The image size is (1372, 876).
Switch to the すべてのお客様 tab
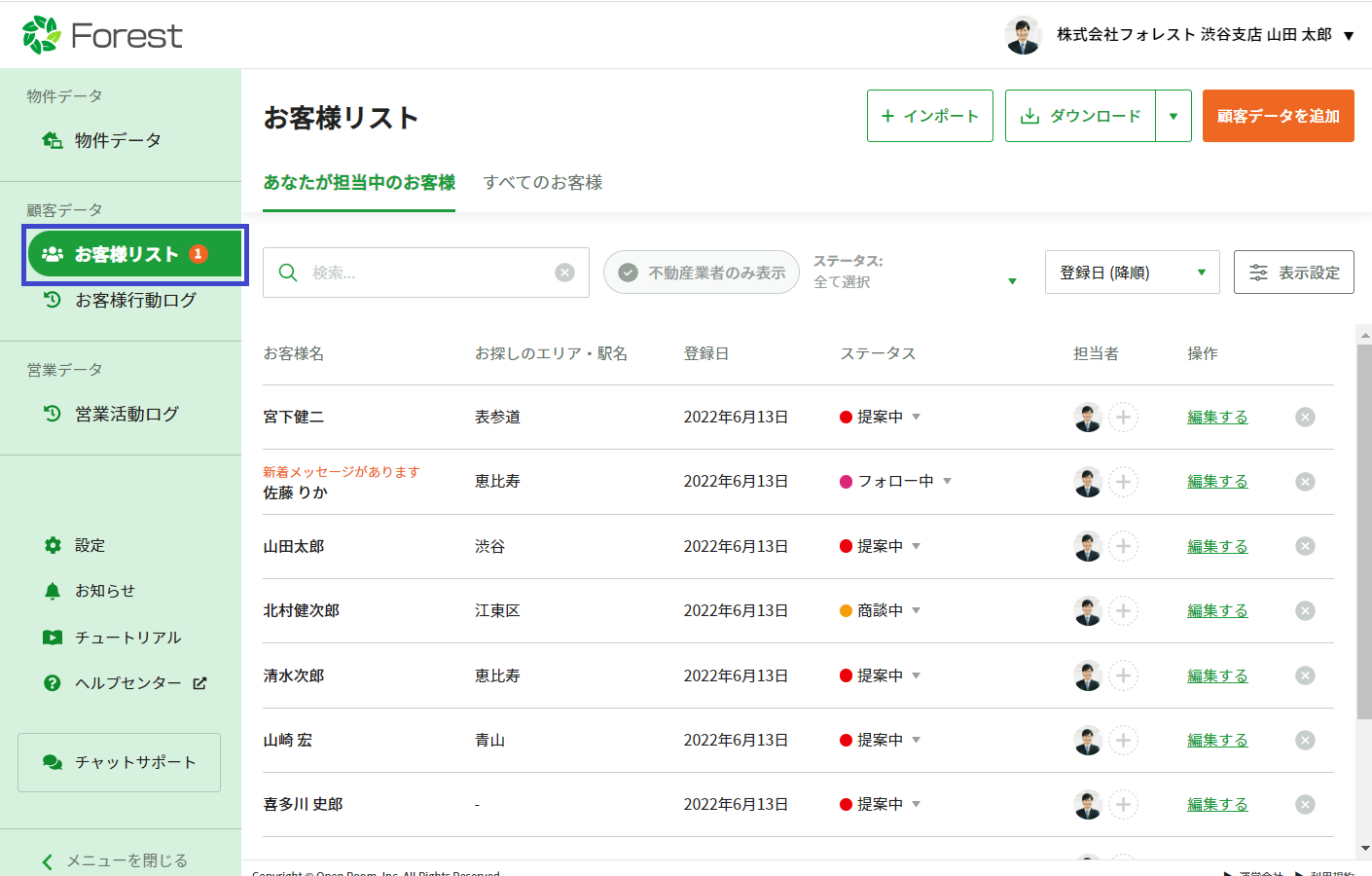[543, 182]
